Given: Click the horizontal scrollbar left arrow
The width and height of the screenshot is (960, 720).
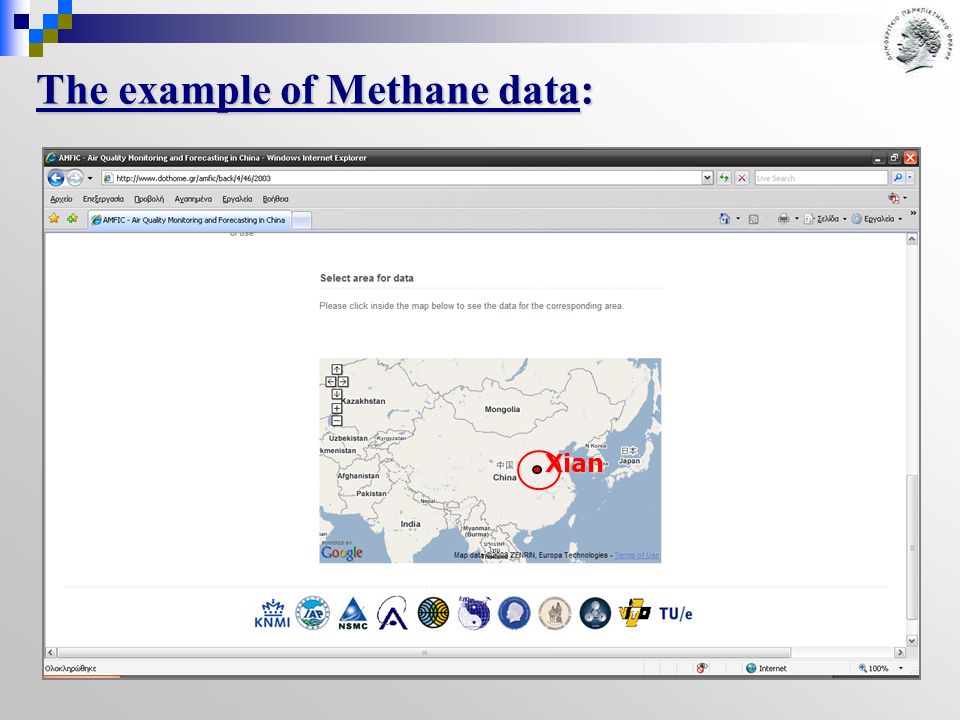Looking at the screenshot, I should point(51,653).
